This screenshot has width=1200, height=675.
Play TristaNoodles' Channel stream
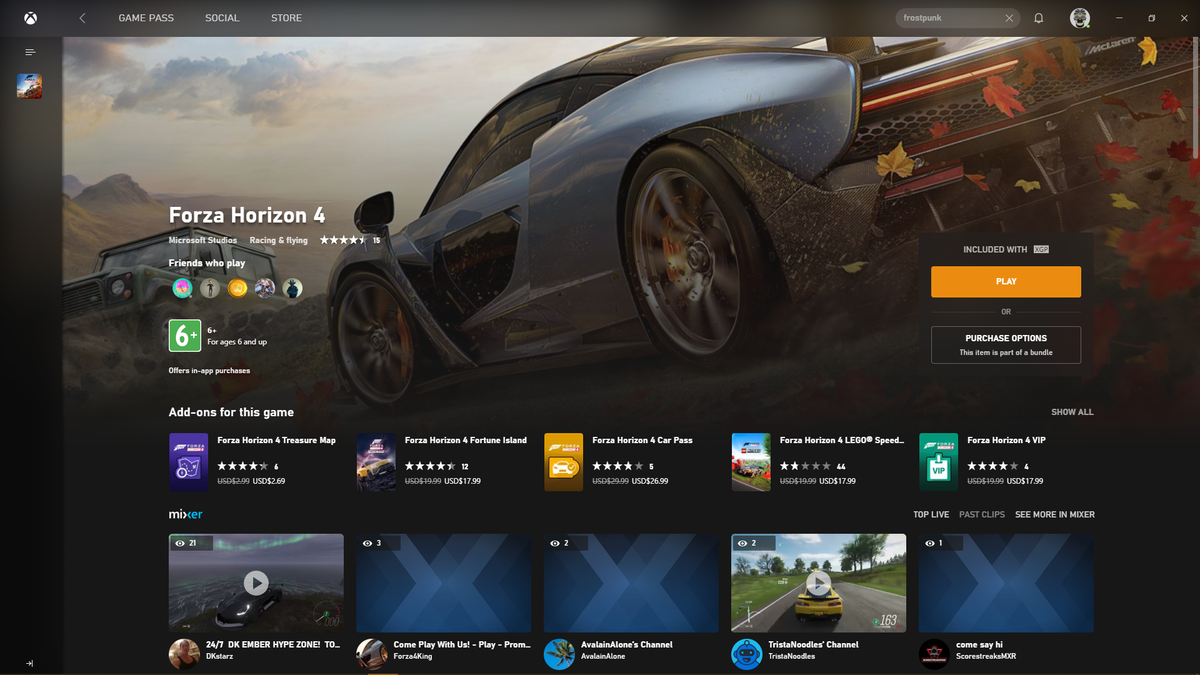click(819, 582)
